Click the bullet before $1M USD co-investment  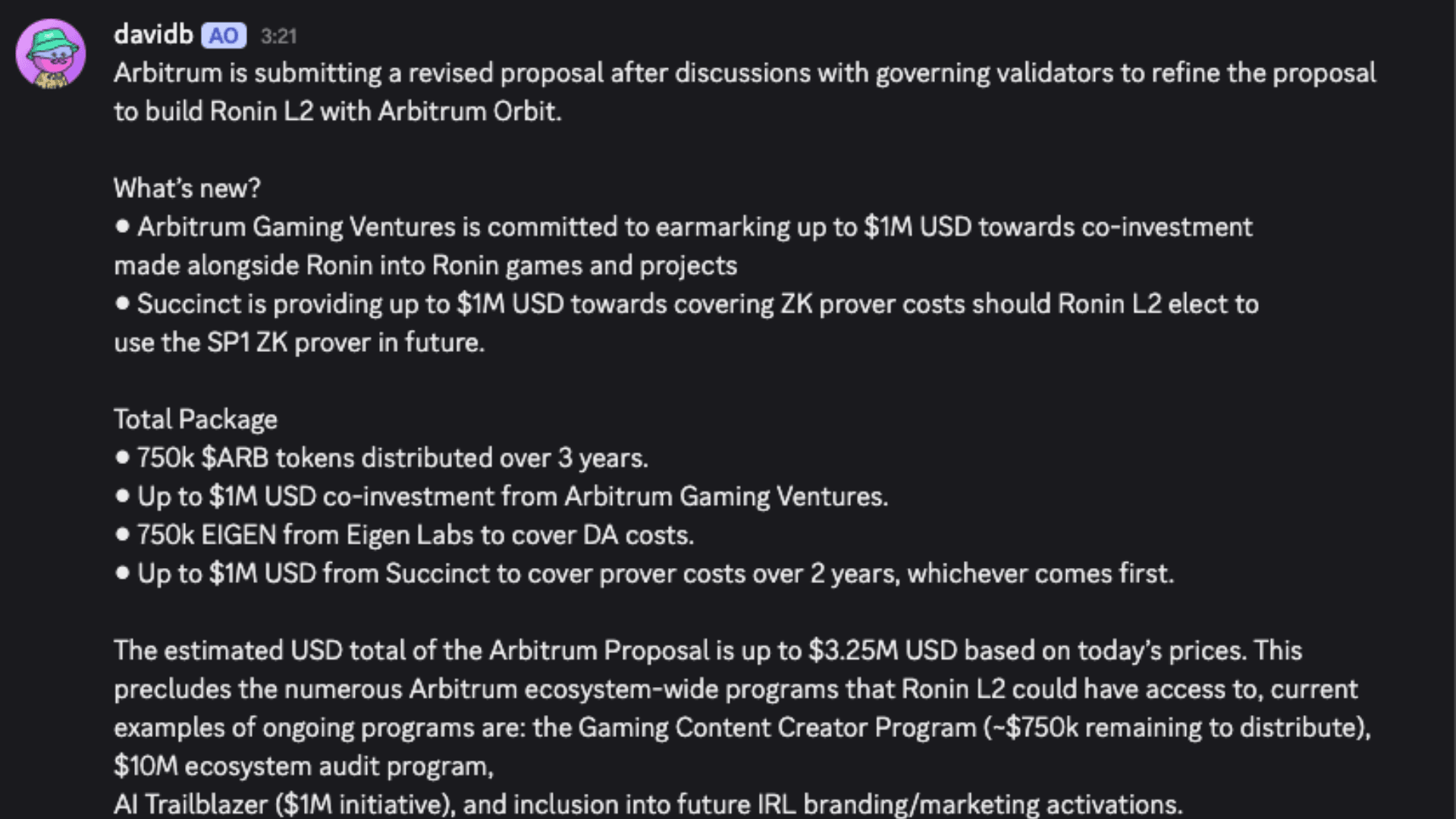click(123, 496)
